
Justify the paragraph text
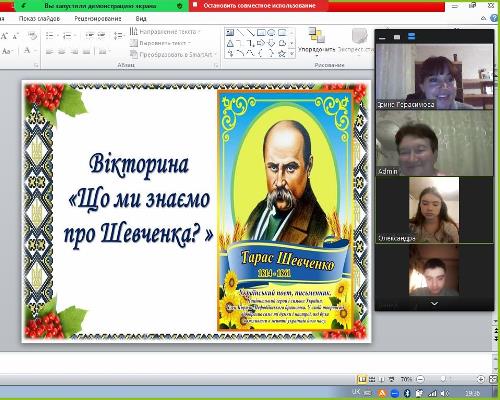pyautogui.click(x=86, y=51)
